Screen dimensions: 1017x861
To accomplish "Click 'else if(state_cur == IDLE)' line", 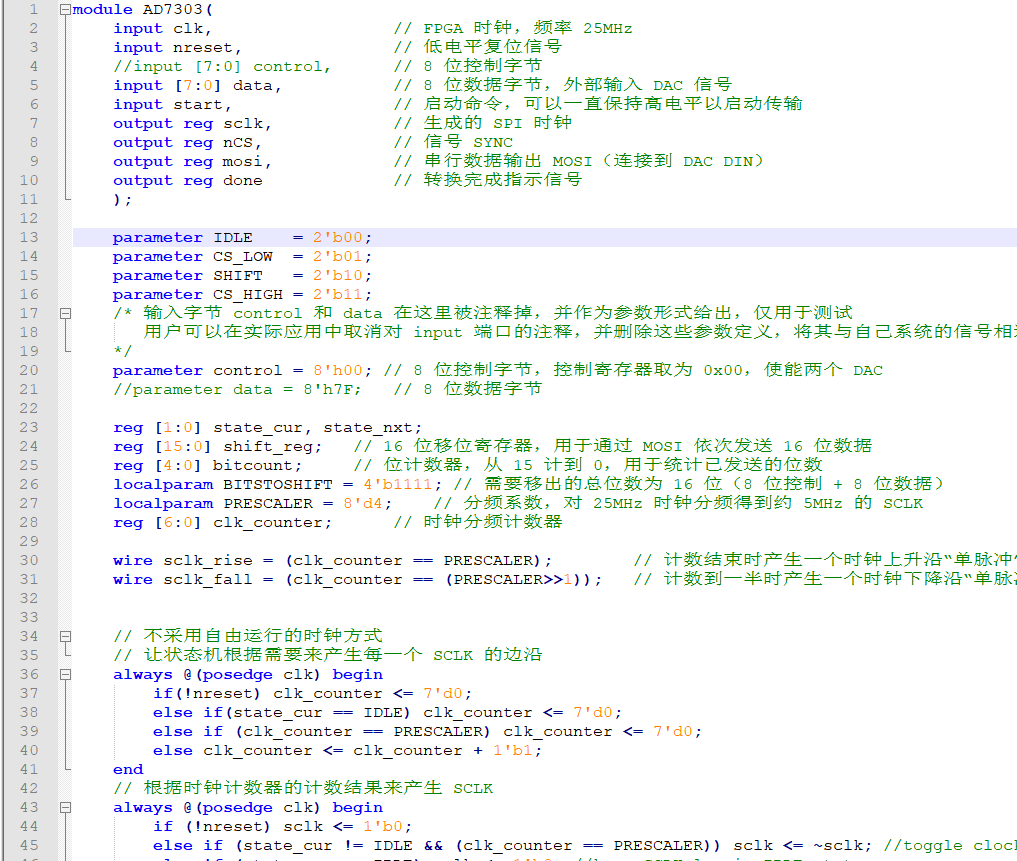I will [387, 712].
